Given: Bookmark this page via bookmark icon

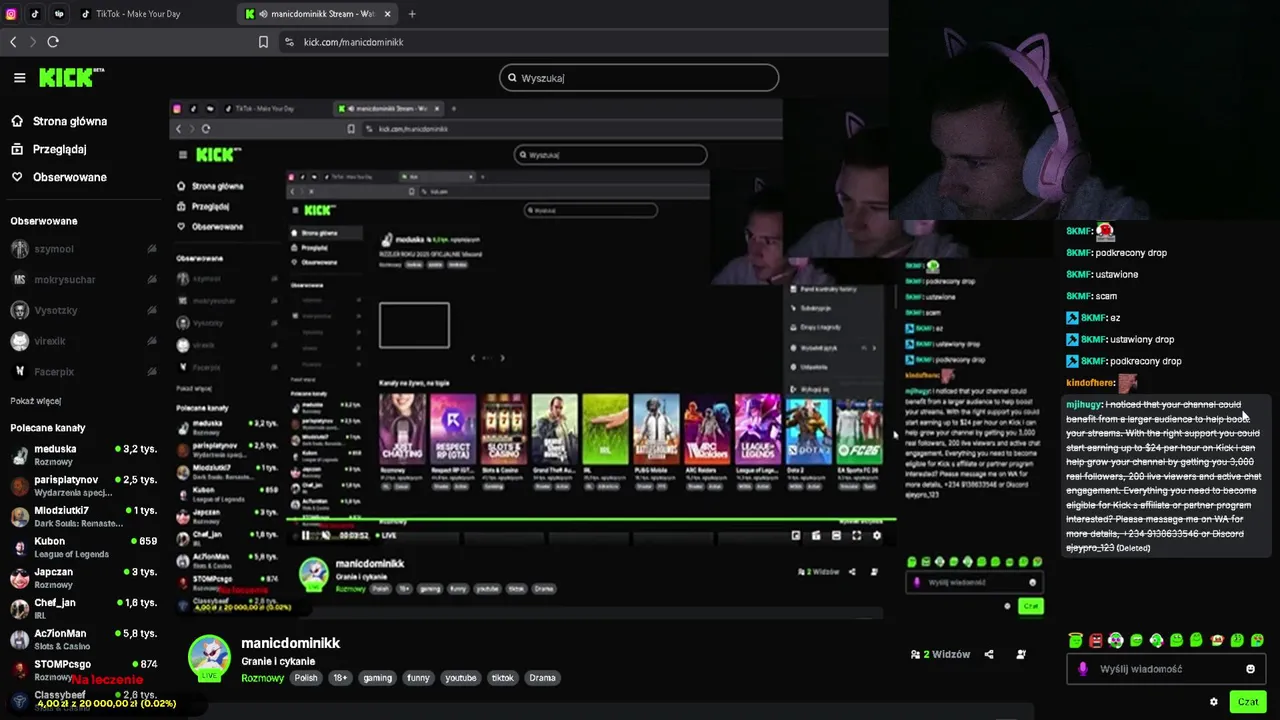Looking at the screenshot, I should tap(263, 42).
